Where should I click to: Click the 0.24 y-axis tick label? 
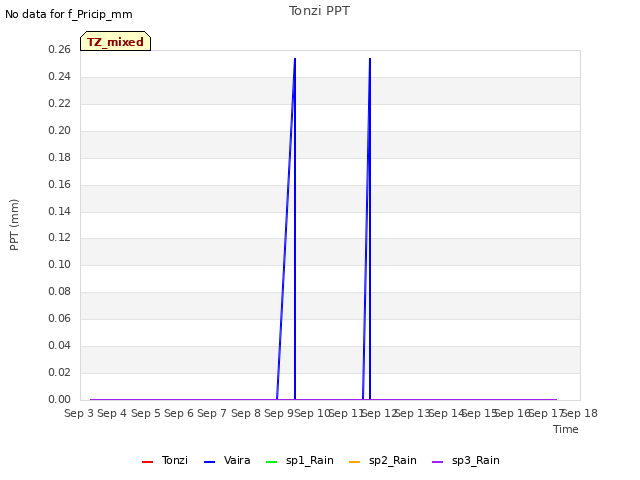pyautogui.click(x=60, y=76)
